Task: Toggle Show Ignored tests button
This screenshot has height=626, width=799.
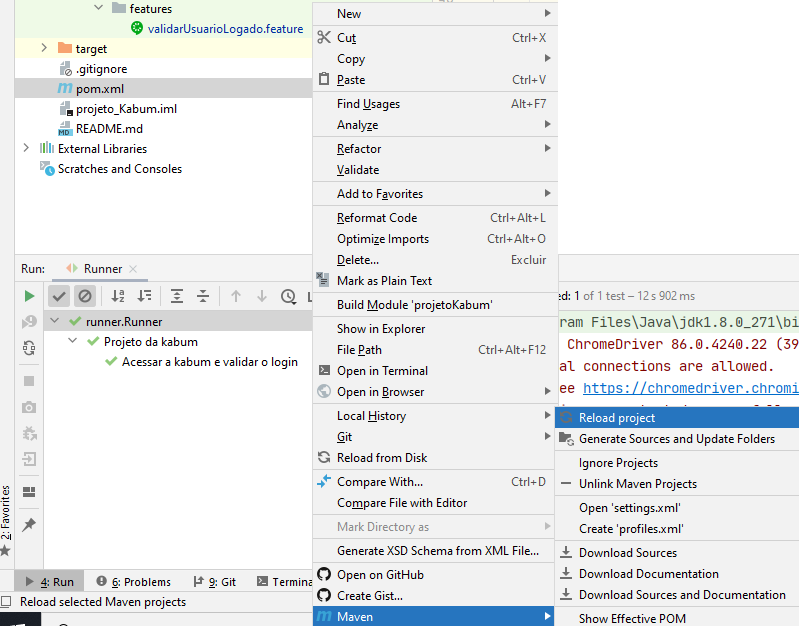Action: pyautogui.click(x=85, y=296)
